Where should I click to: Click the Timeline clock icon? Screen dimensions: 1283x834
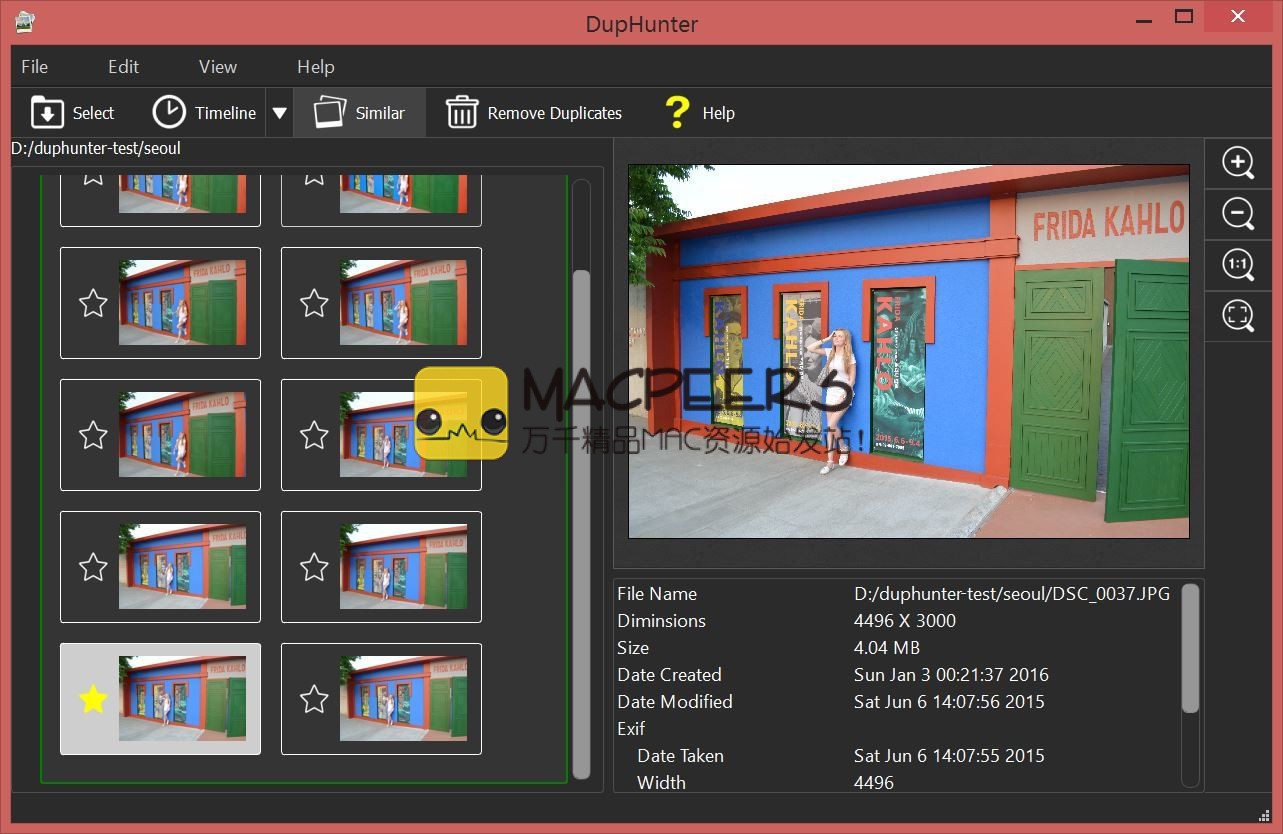pos(169,113)
